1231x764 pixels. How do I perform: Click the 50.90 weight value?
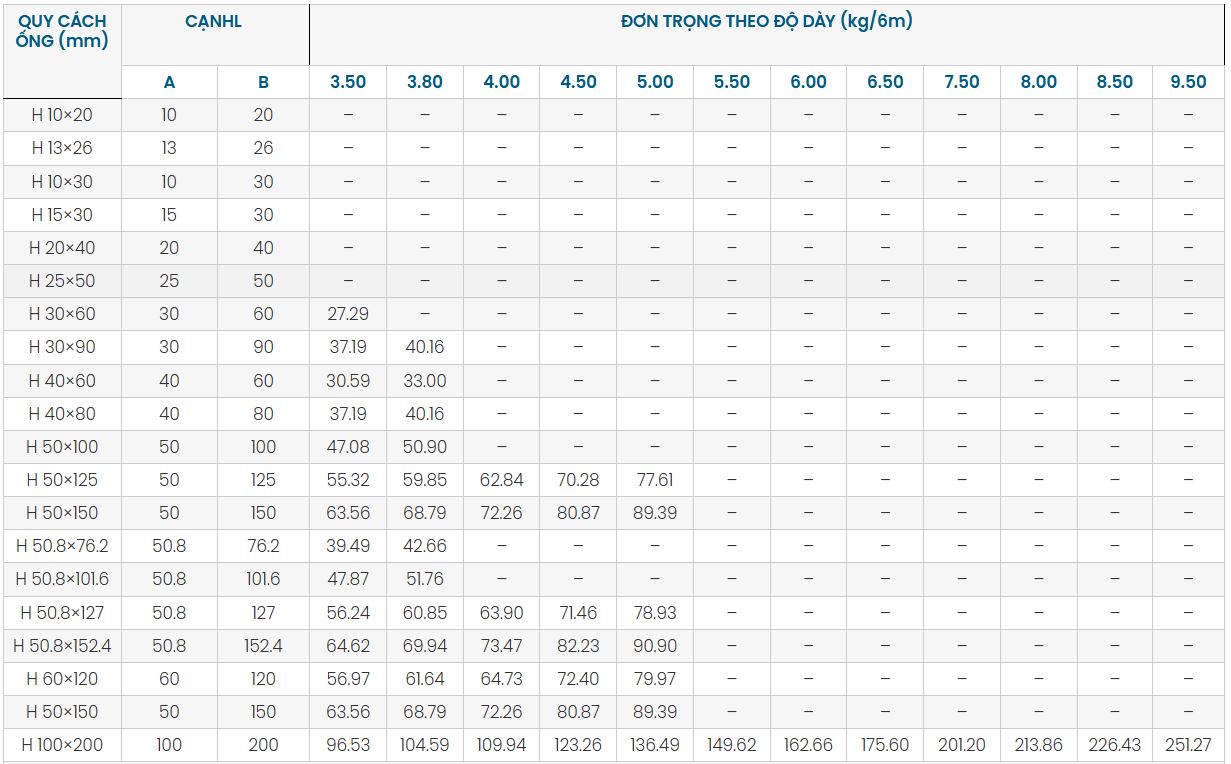[x=425, y=447]
